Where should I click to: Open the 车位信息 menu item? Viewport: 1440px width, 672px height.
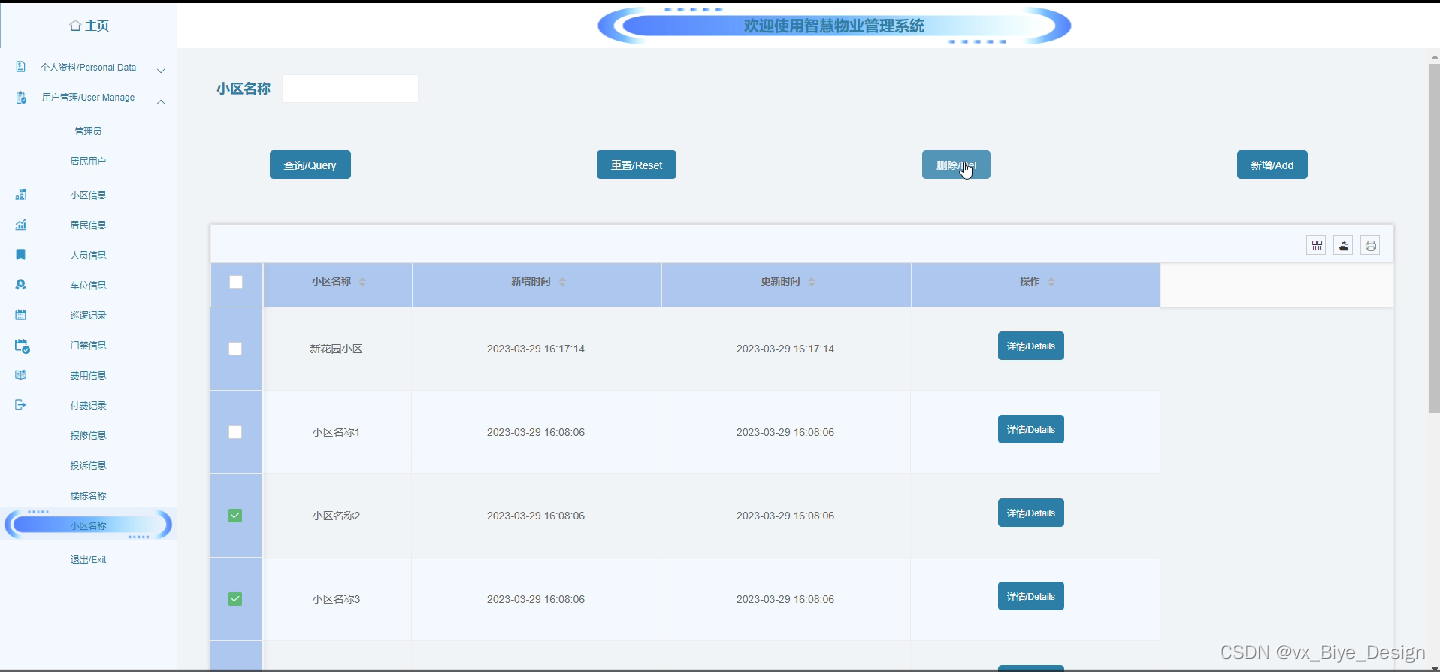[88, 285]
